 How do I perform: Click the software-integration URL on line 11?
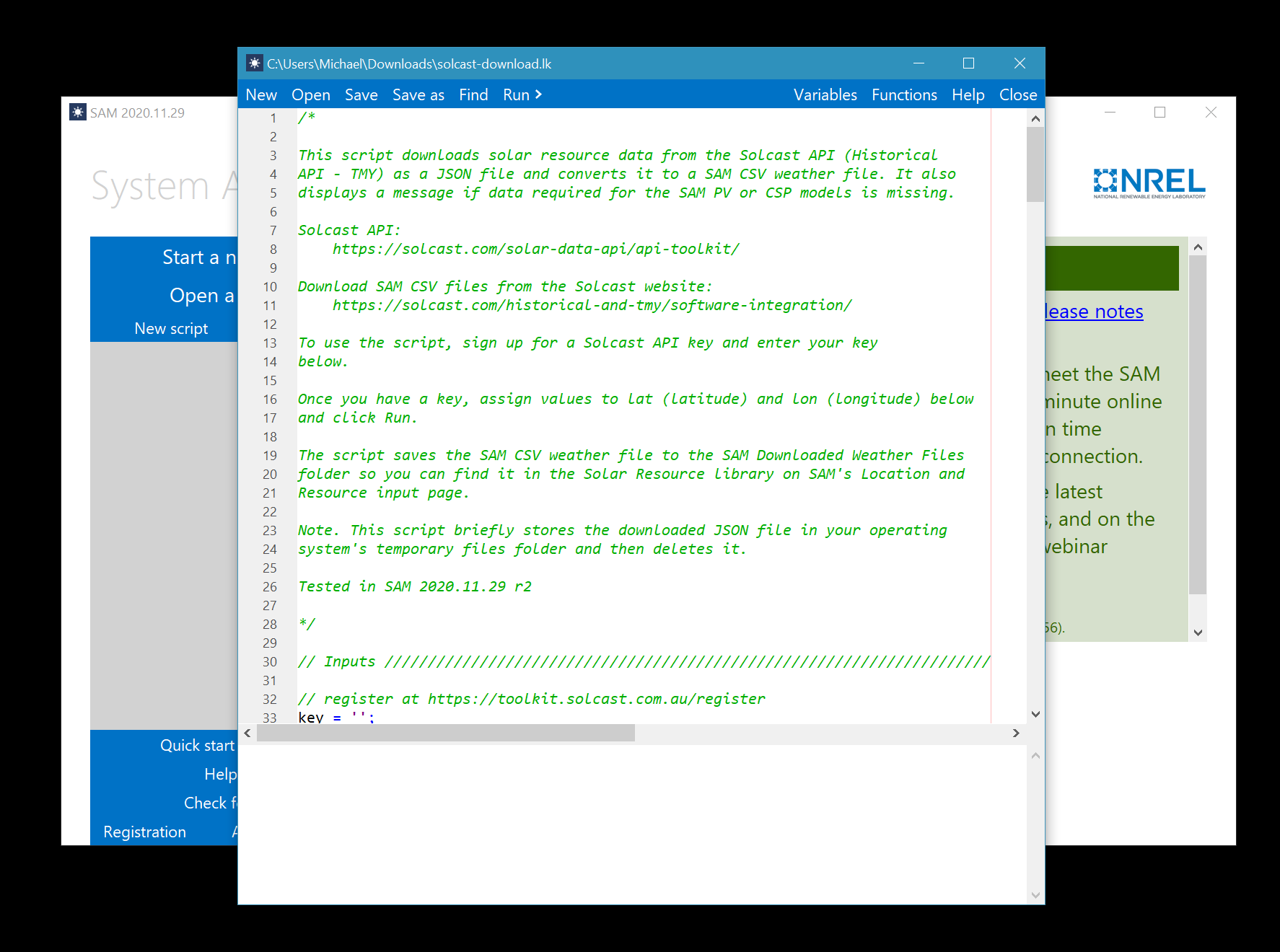click(x=592, y=305)
